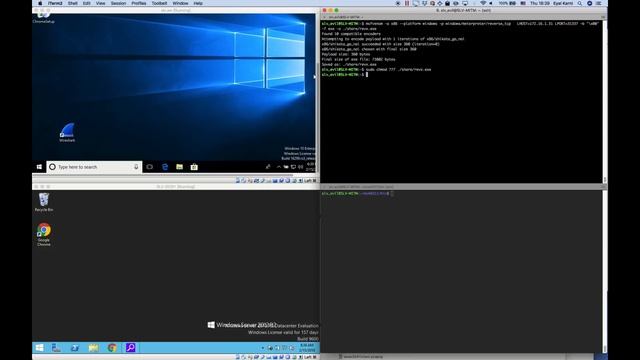Open the Shell menu

(73, 3)
